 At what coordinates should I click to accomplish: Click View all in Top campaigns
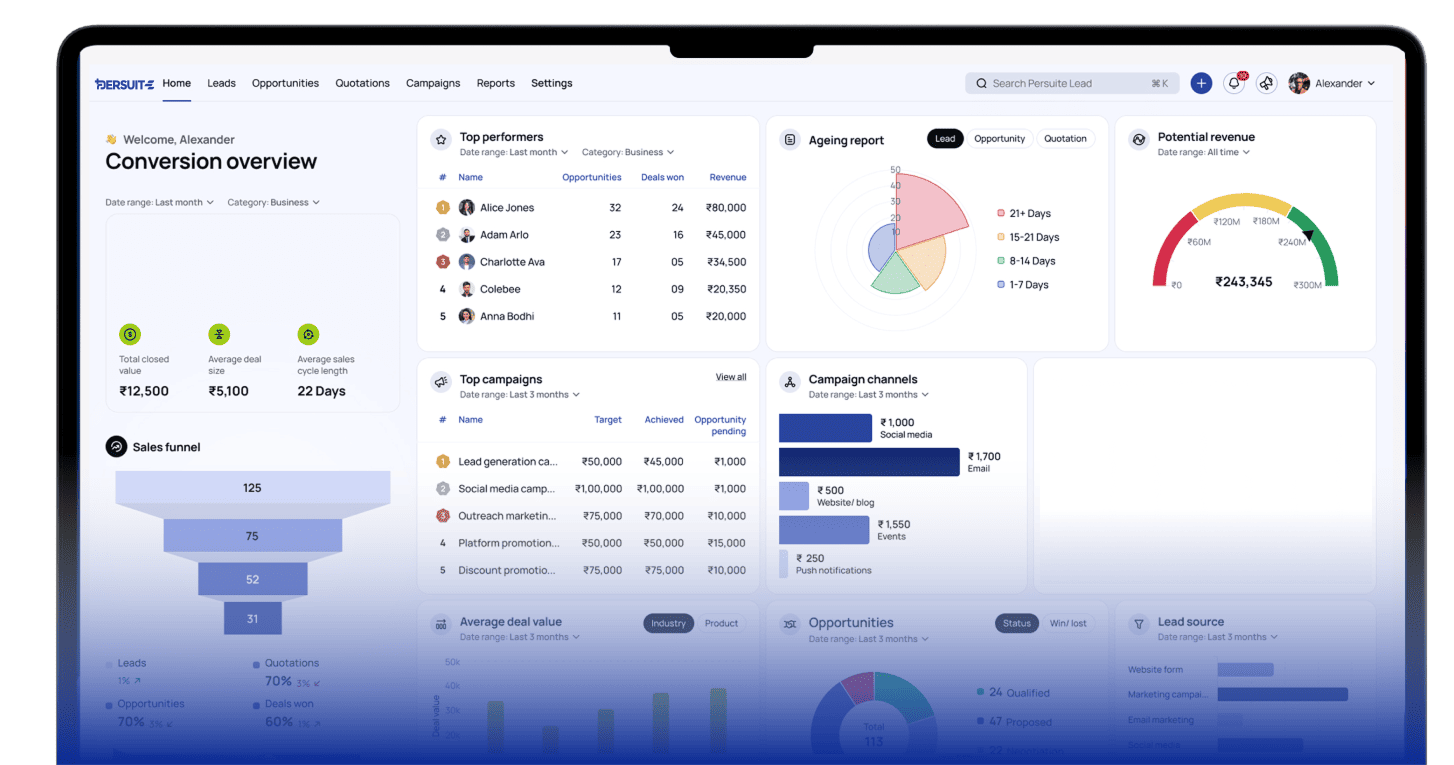click(x=730, y=377)
